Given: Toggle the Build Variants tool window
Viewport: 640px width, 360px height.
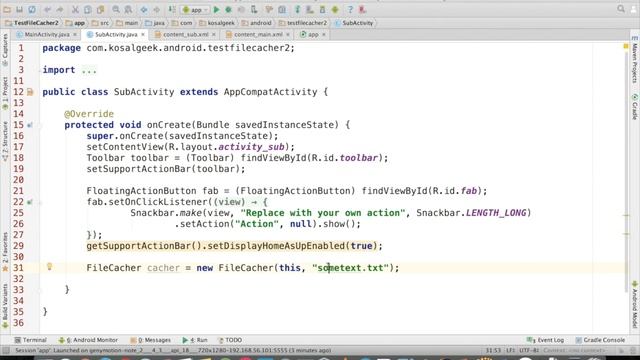Looking at the screenshot, I should point(5,305).
